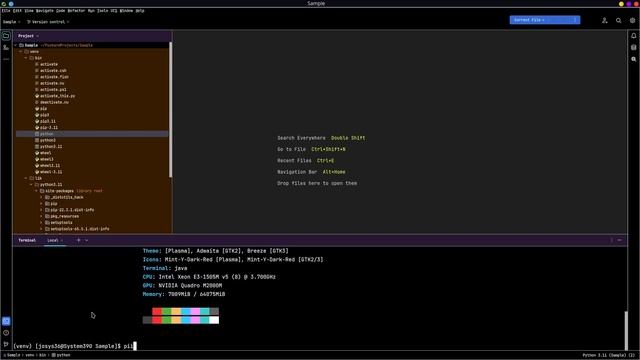Open the Project tool window icon
This screenshot has width=640, height=360.
pyautogui.click(x=6, y=36)
